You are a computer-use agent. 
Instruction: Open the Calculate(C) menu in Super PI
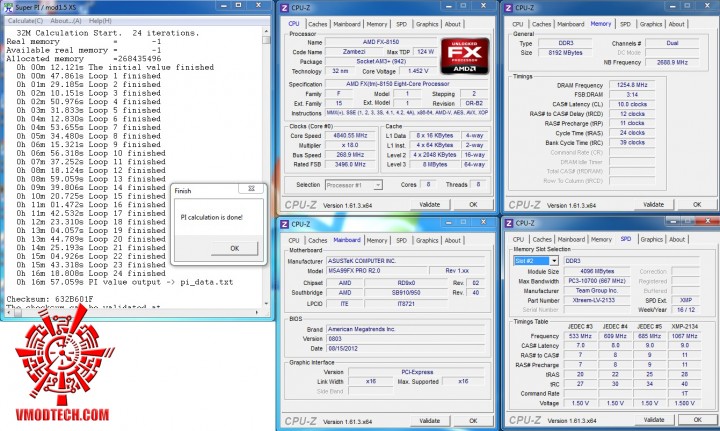[x=25, y=21]
